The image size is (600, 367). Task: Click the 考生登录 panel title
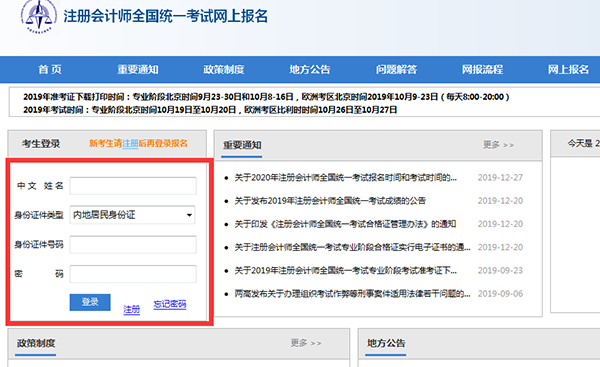(x=41, y=144)
